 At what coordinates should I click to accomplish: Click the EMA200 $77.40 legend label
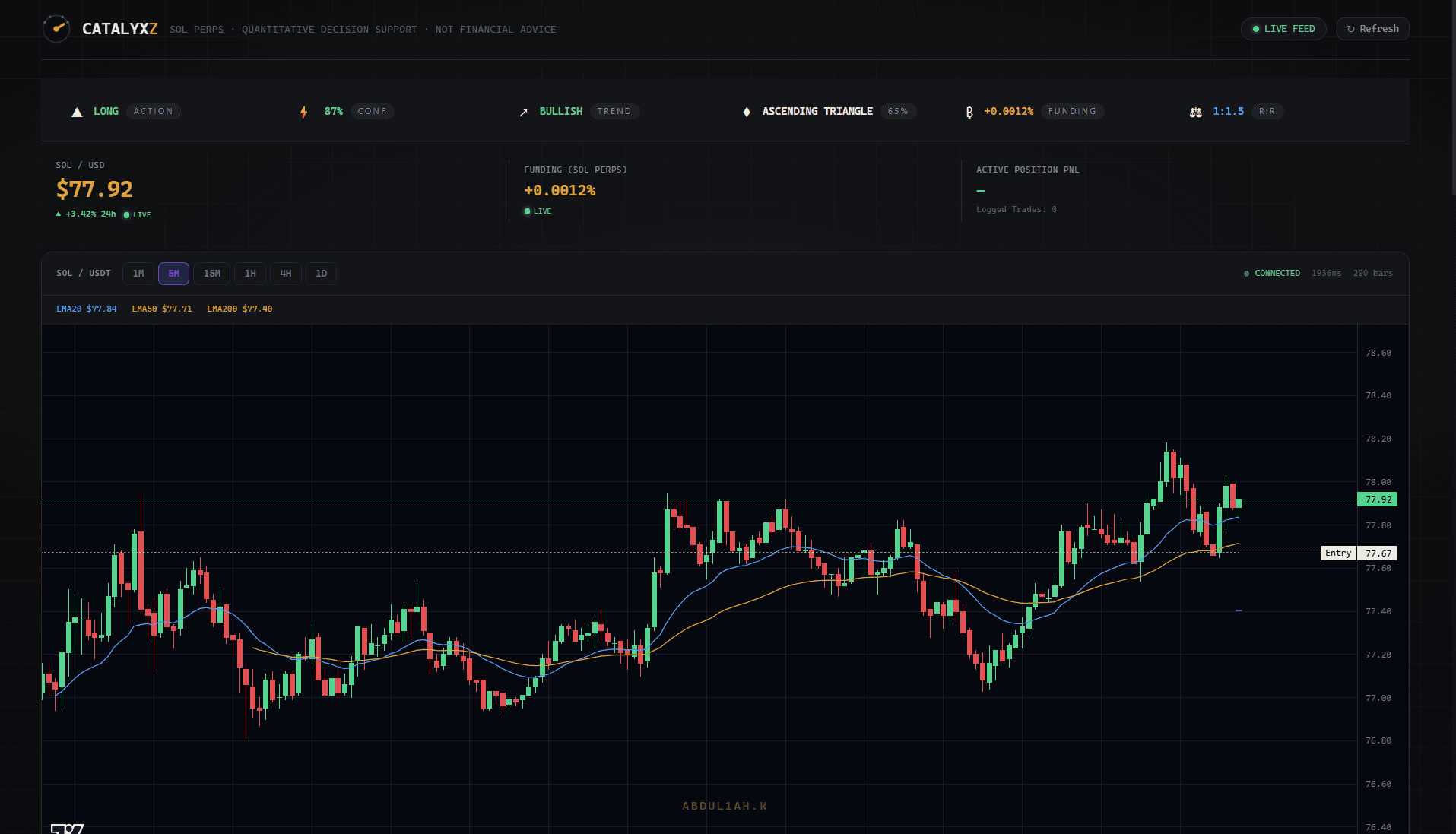point(239,309)
